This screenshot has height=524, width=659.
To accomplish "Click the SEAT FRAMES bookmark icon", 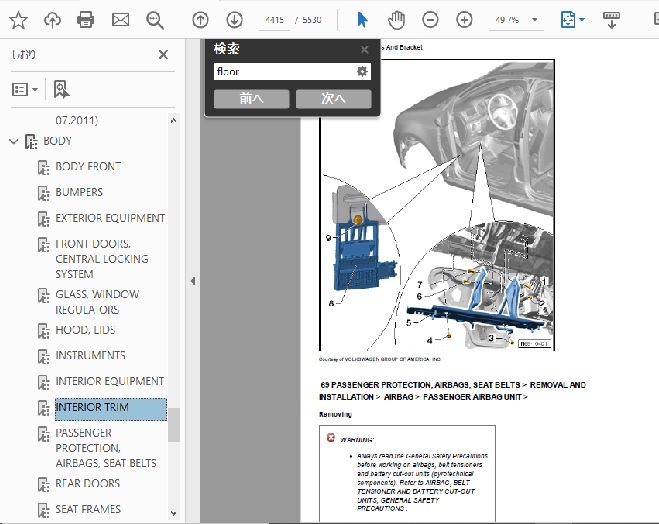I will click(x=43, y=510).
